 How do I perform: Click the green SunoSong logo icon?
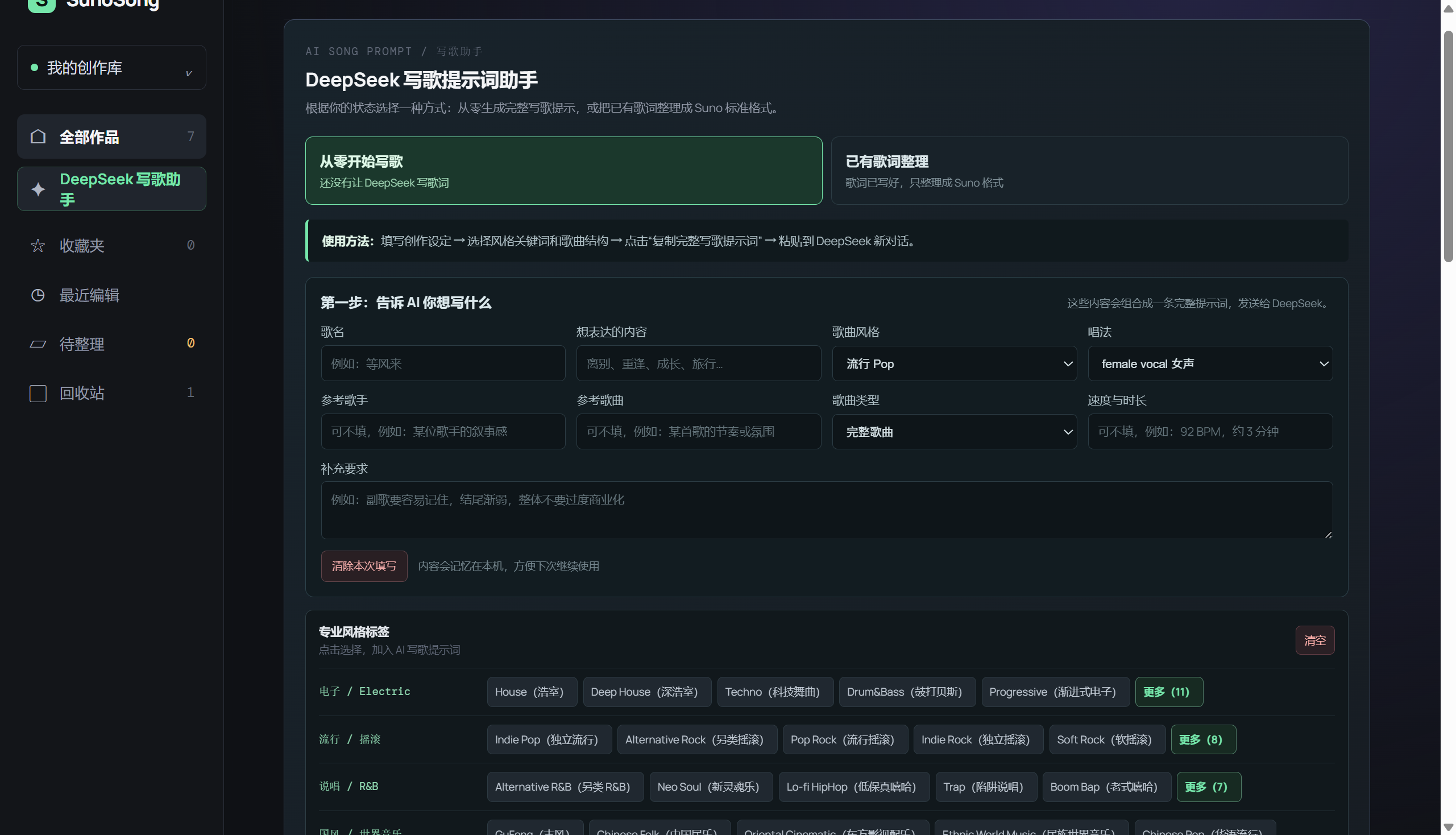(x=42, y=5)
